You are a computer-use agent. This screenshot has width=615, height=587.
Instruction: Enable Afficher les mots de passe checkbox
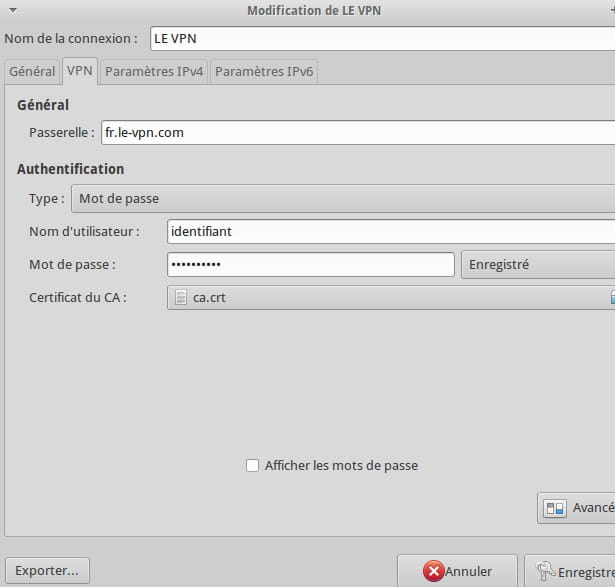tap(252, 465)
